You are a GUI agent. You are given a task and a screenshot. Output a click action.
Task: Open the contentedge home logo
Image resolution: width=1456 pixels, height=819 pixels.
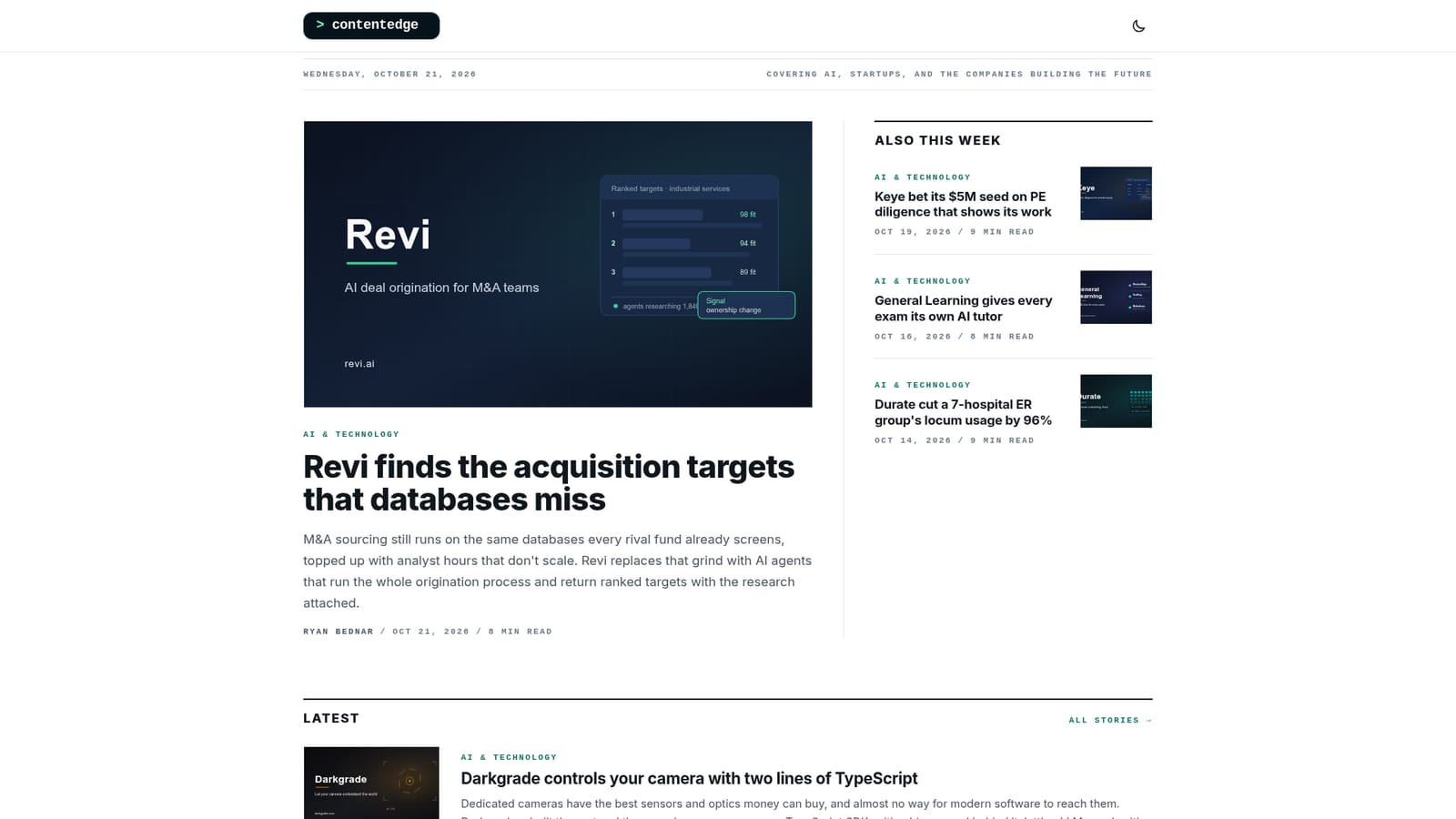[371, 25]
